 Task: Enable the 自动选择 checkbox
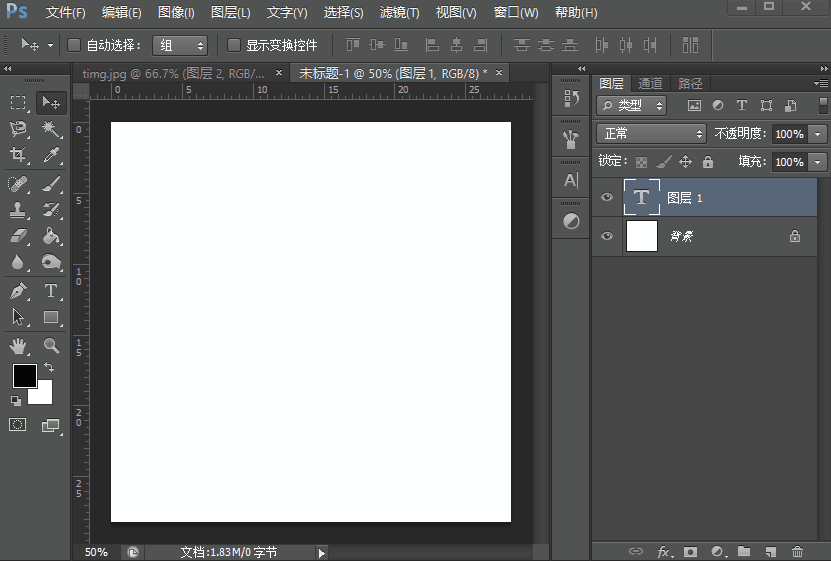[x=74, y=46]
